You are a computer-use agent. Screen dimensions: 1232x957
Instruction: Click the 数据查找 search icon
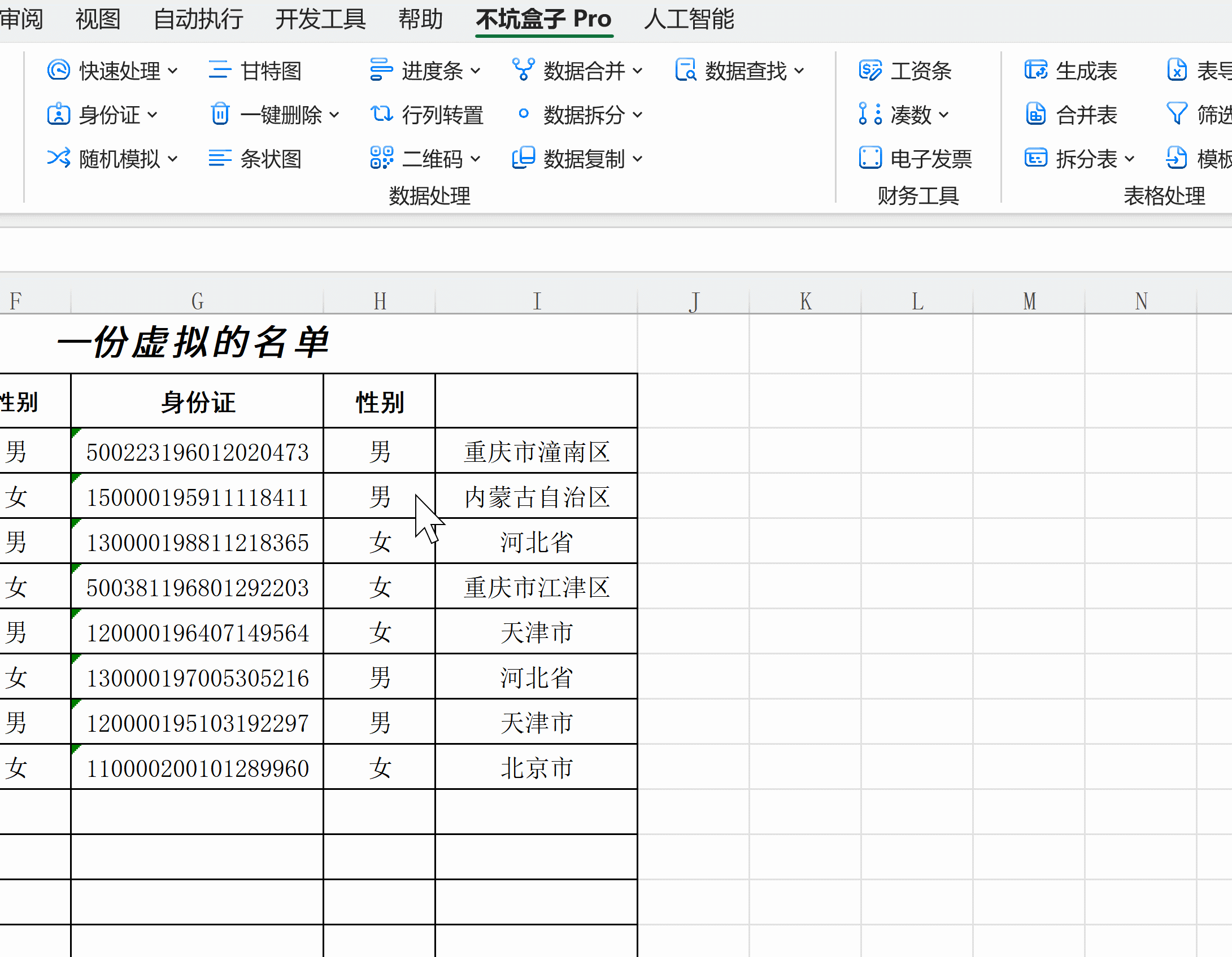point(685,71)
